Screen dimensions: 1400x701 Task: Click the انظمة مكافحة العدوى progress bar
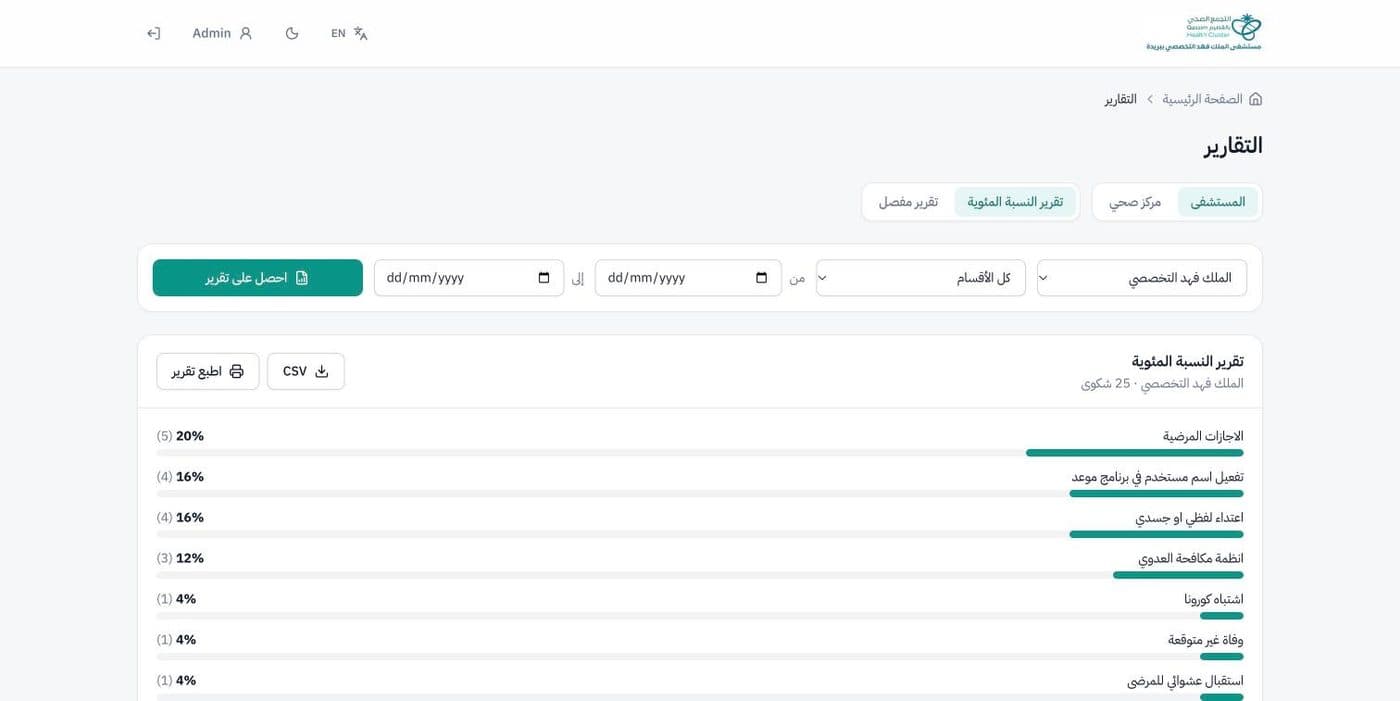700,575
